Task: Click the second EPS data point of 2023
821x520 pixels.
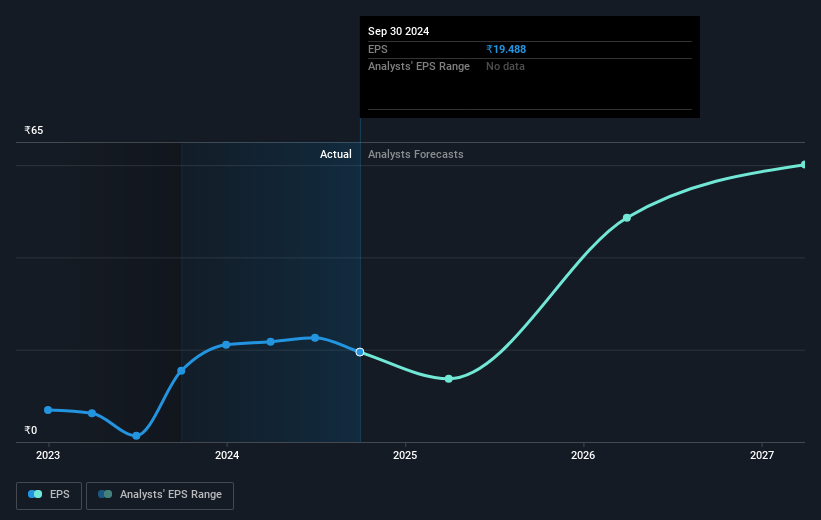Action: 92,413
